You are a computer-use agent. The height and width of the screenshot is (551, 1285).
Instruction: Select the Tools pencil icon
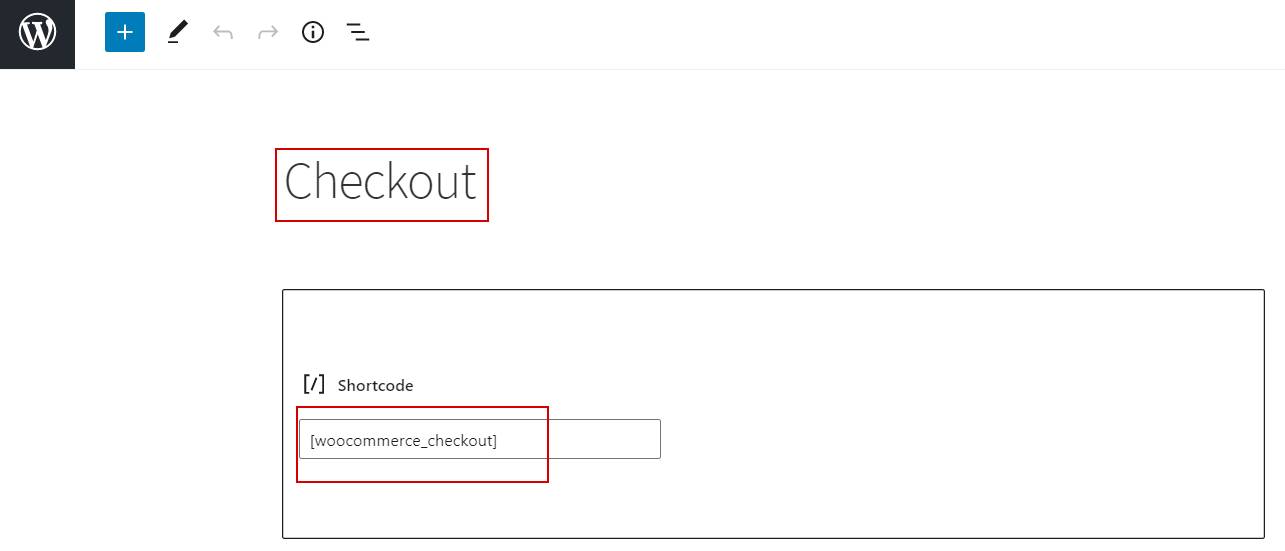pos(178,32)
